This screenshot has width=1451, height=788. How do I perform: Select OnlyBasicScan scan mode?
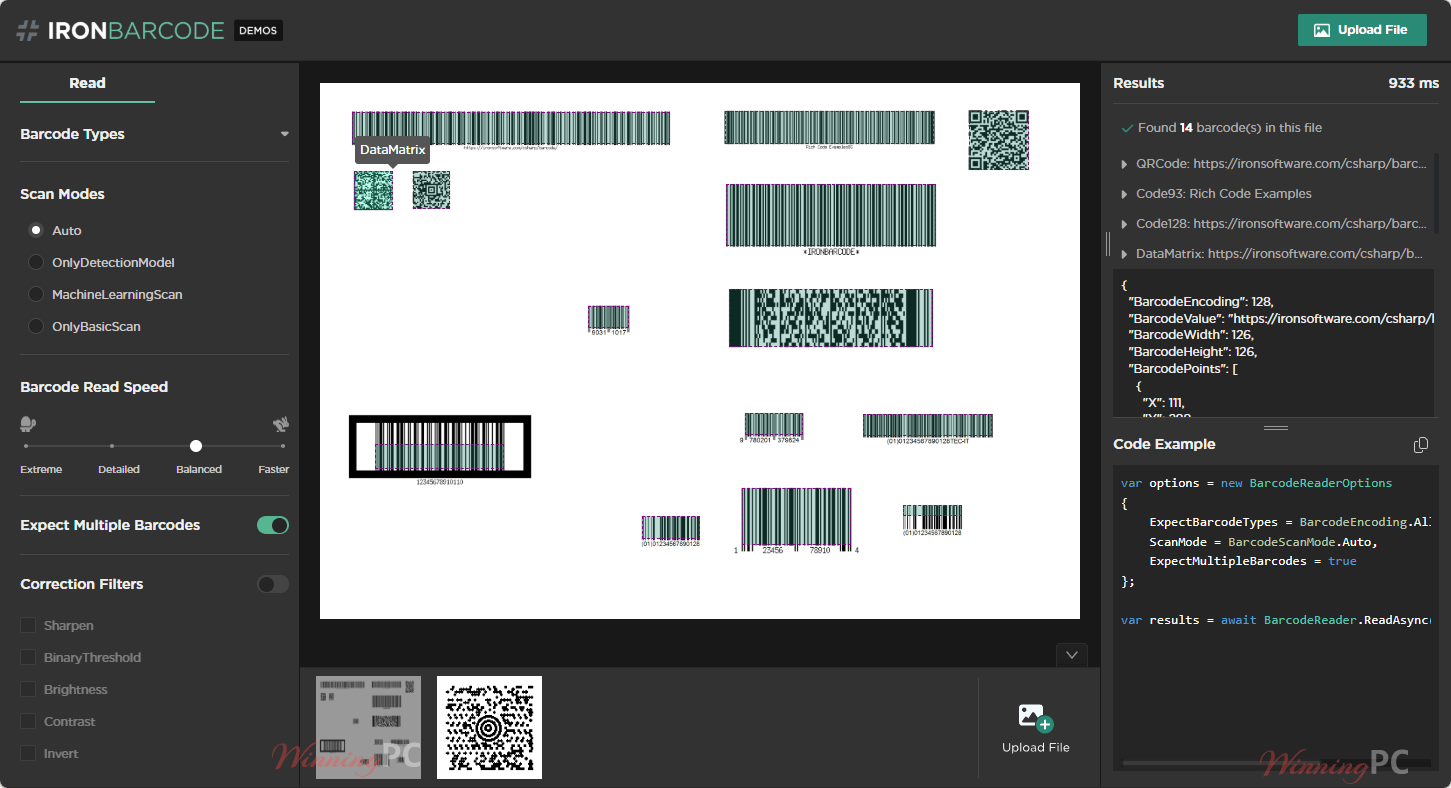coord(36,326)
